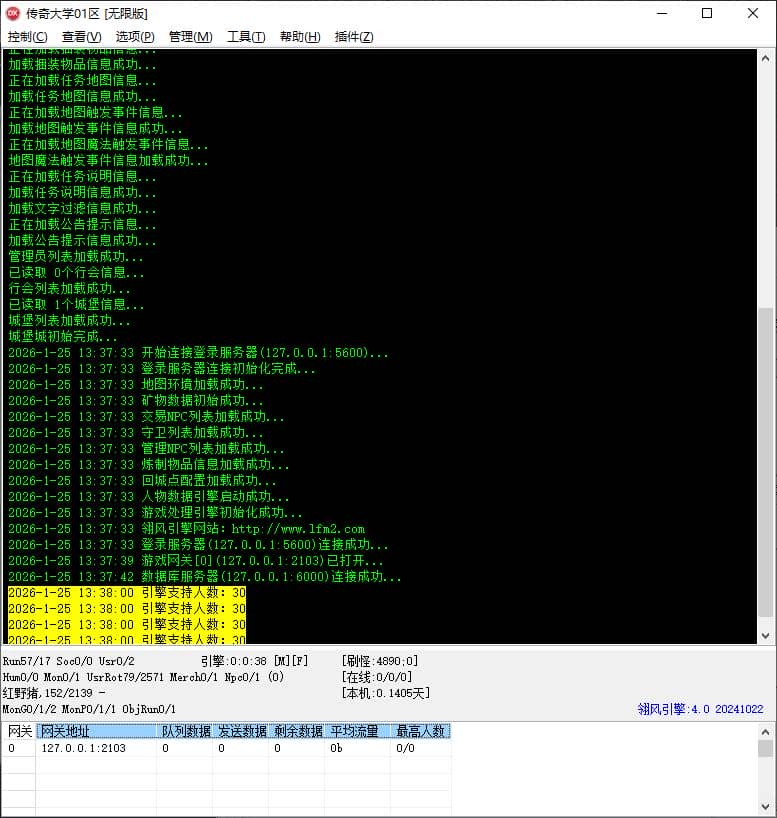The width and height of the screenshot is (777, 818).
Task: Click the 发送数据 column header
Action: (x=241, y=731)
